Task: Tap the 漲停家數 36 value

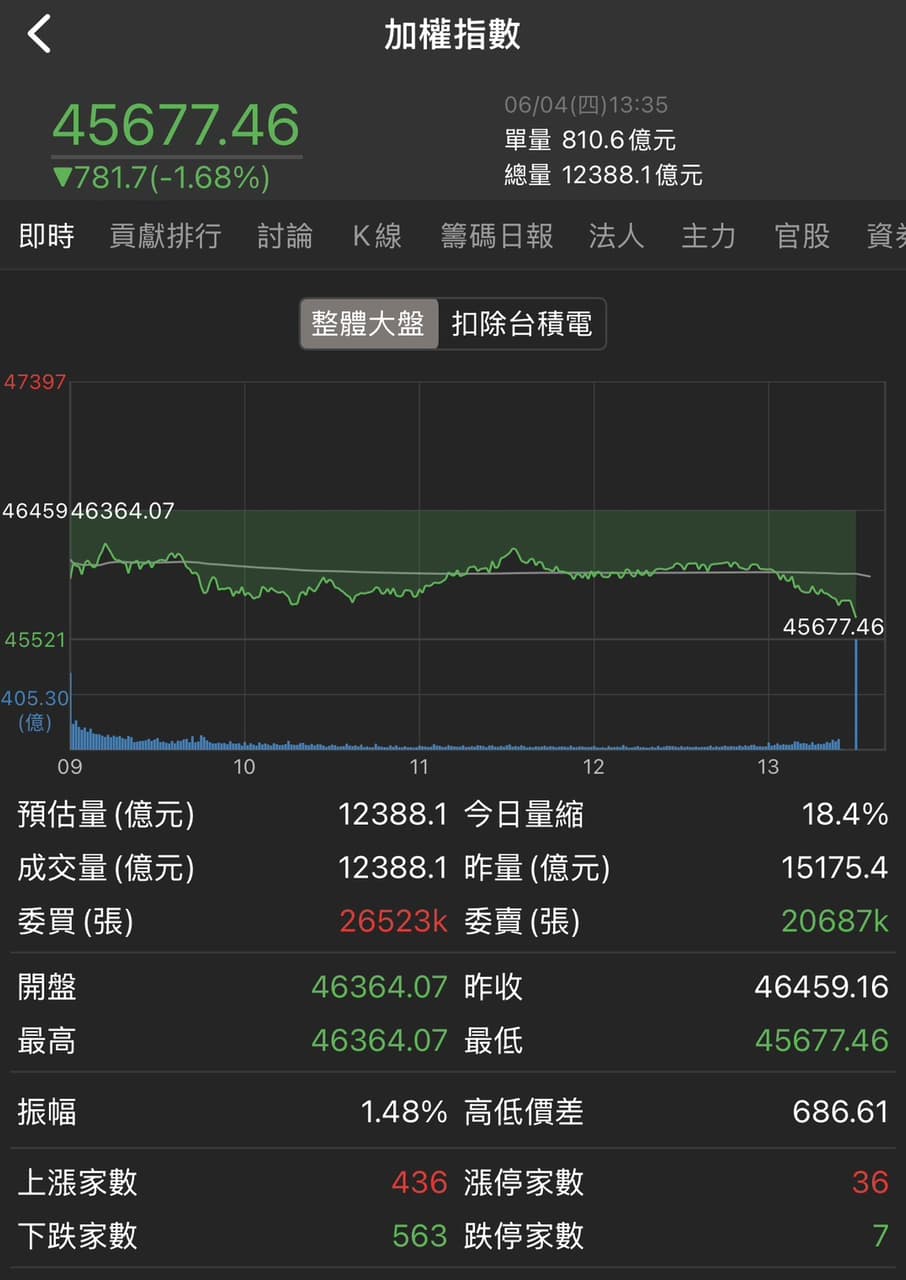Action: [870, 1183]
